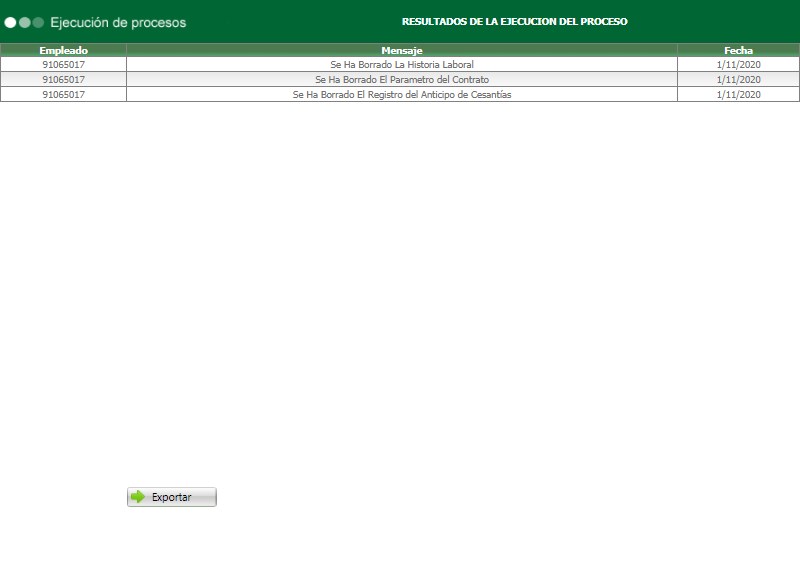Select the white circle in the title bar
Image resolution: width=800 pixels, height=579 pixels.
pyautogui.click(x=10, y=22)
